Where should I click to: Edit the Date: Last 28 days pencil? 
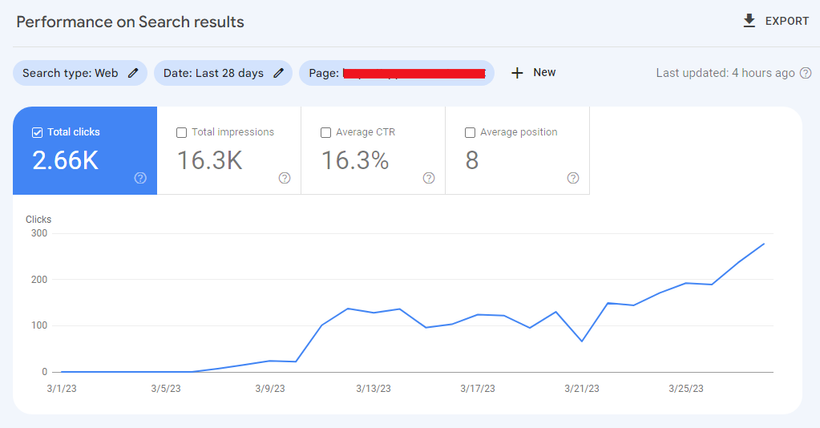coord(279,73)
